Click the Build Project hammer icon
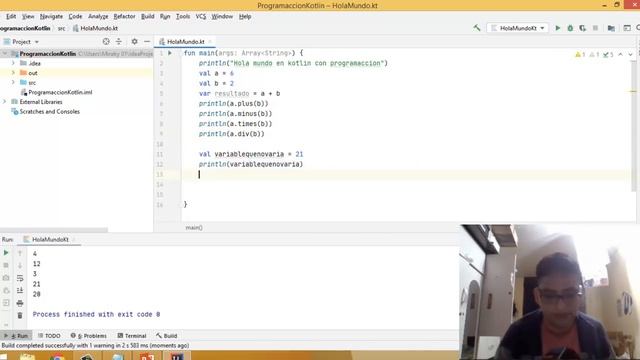 [x=477, y=28]
